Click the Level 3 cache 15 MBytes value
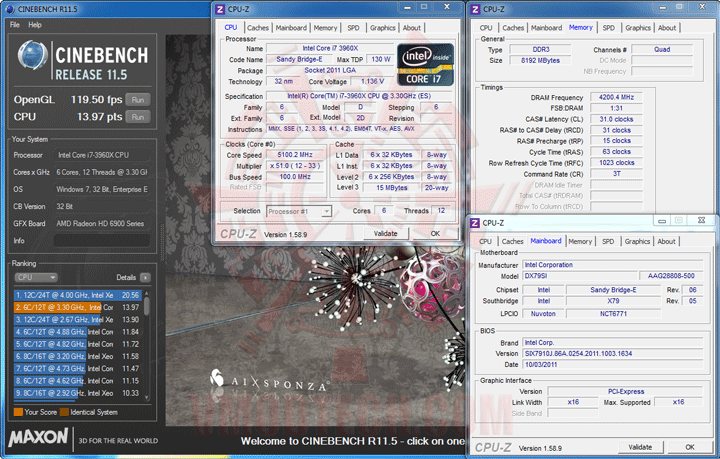The width and height of the screenshot is (720, 459). [x=392, y=188]
